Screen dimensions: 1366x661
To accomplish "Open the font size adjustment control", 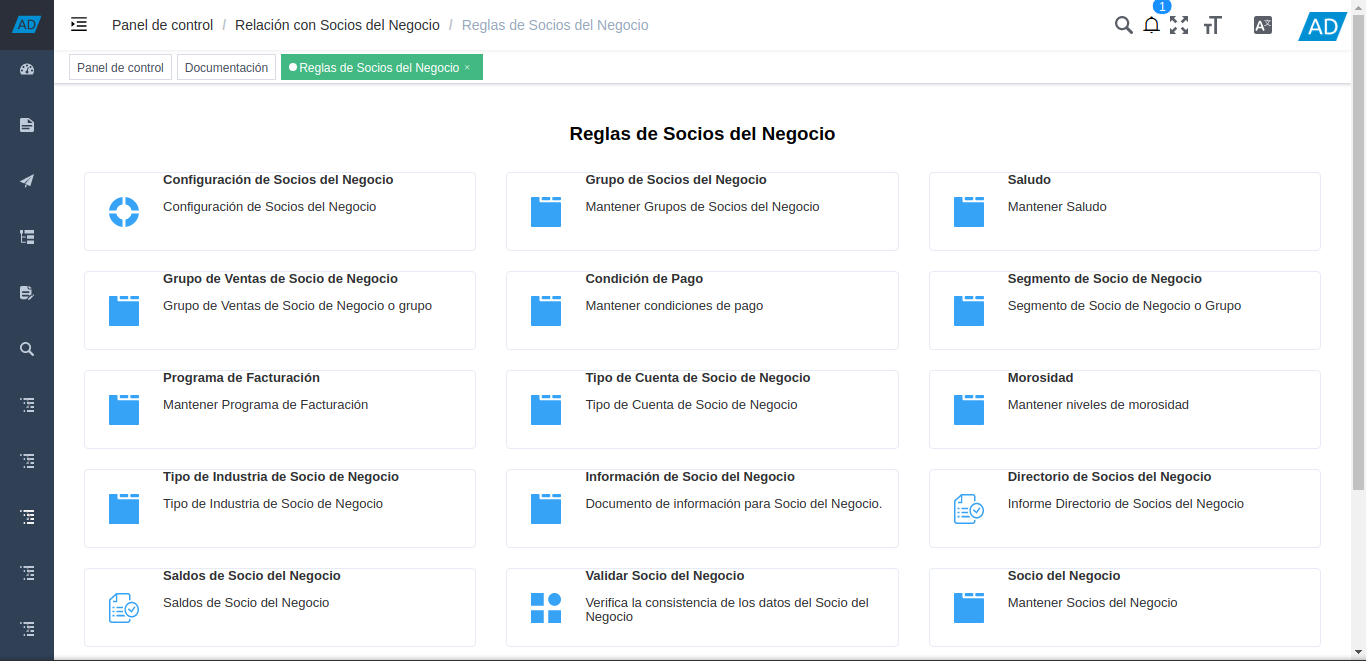I will click(x=1212, y=26).
